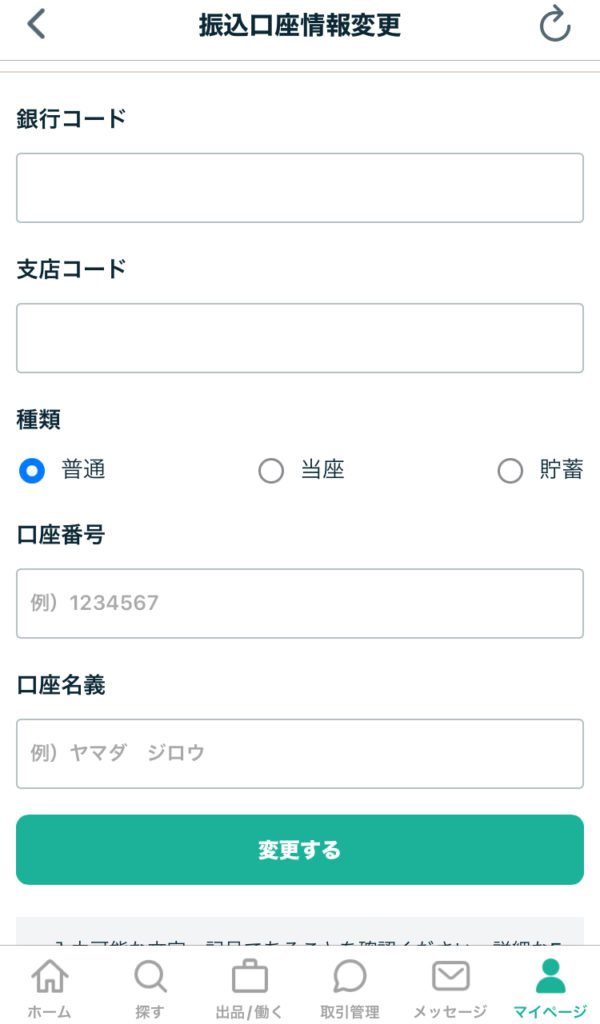Click the 支店コード input field
This screenshot has height=1024, width=600.
299,338
